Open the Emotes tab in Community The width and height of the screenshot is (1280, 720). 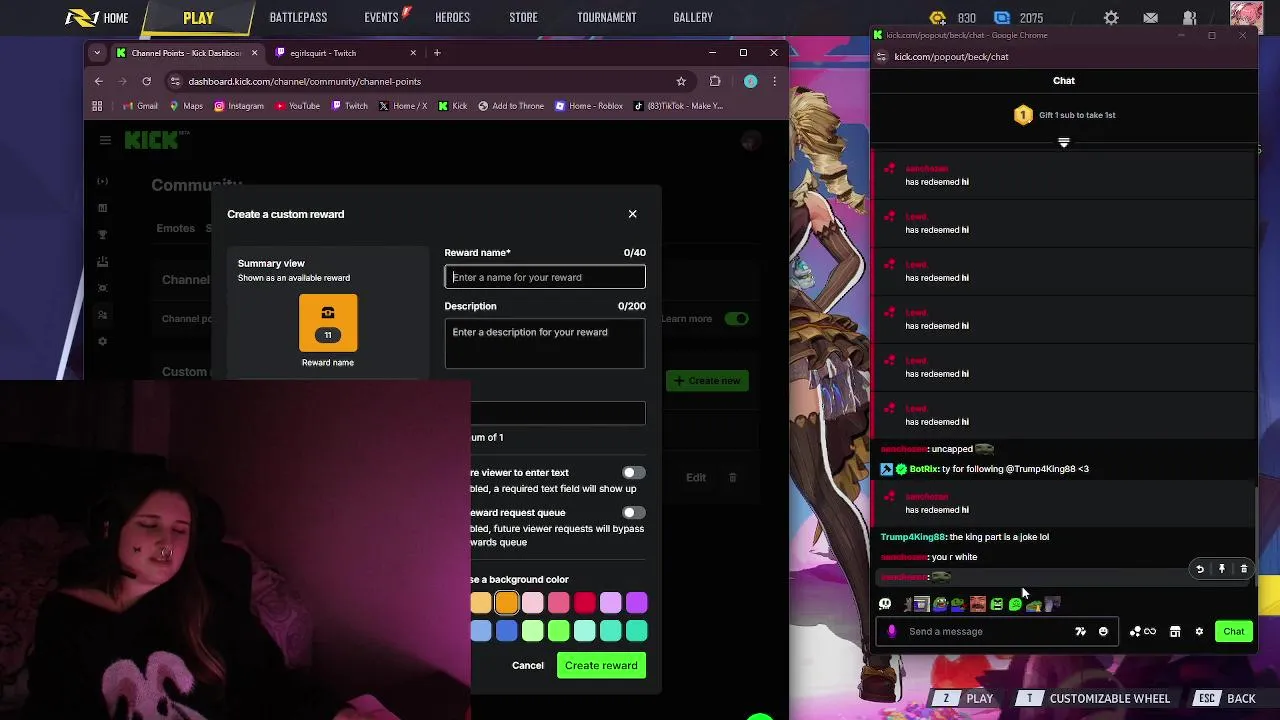[175, 228]
